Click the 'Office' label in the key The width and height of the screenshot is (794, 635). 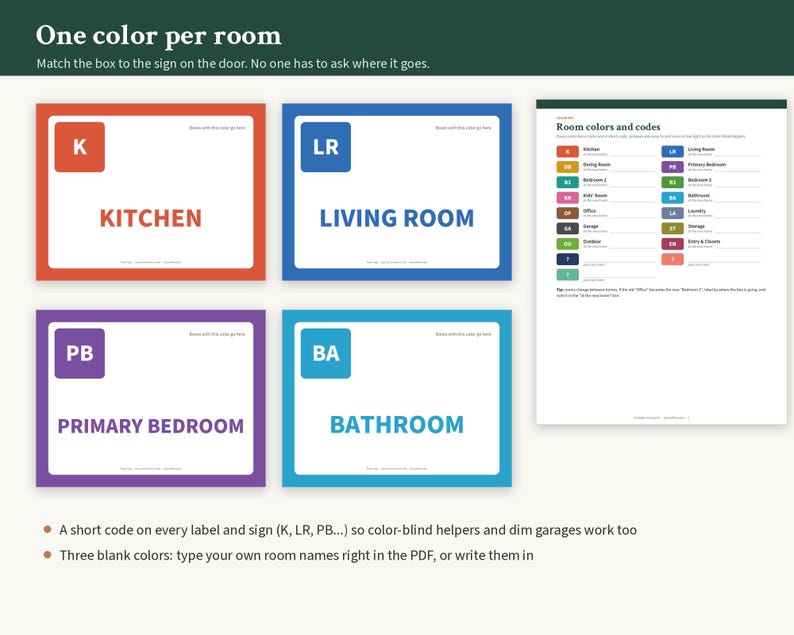(589, 211)
